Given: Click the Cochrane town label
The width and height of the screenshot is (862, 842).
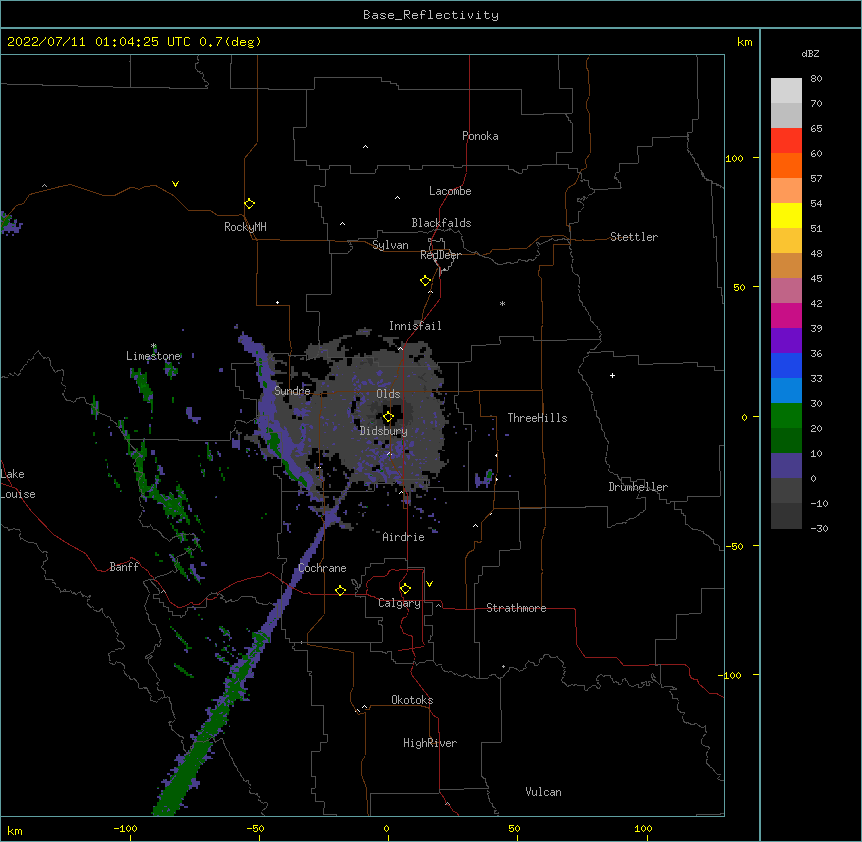Looking at the screenshot, I should click(x=322, y=568).
